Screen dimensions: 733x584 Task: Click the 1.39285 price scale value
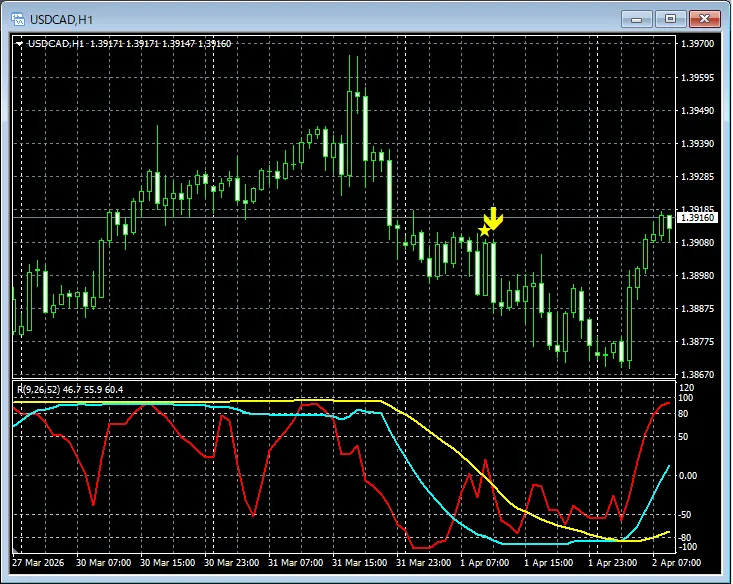tap(697, 177)
